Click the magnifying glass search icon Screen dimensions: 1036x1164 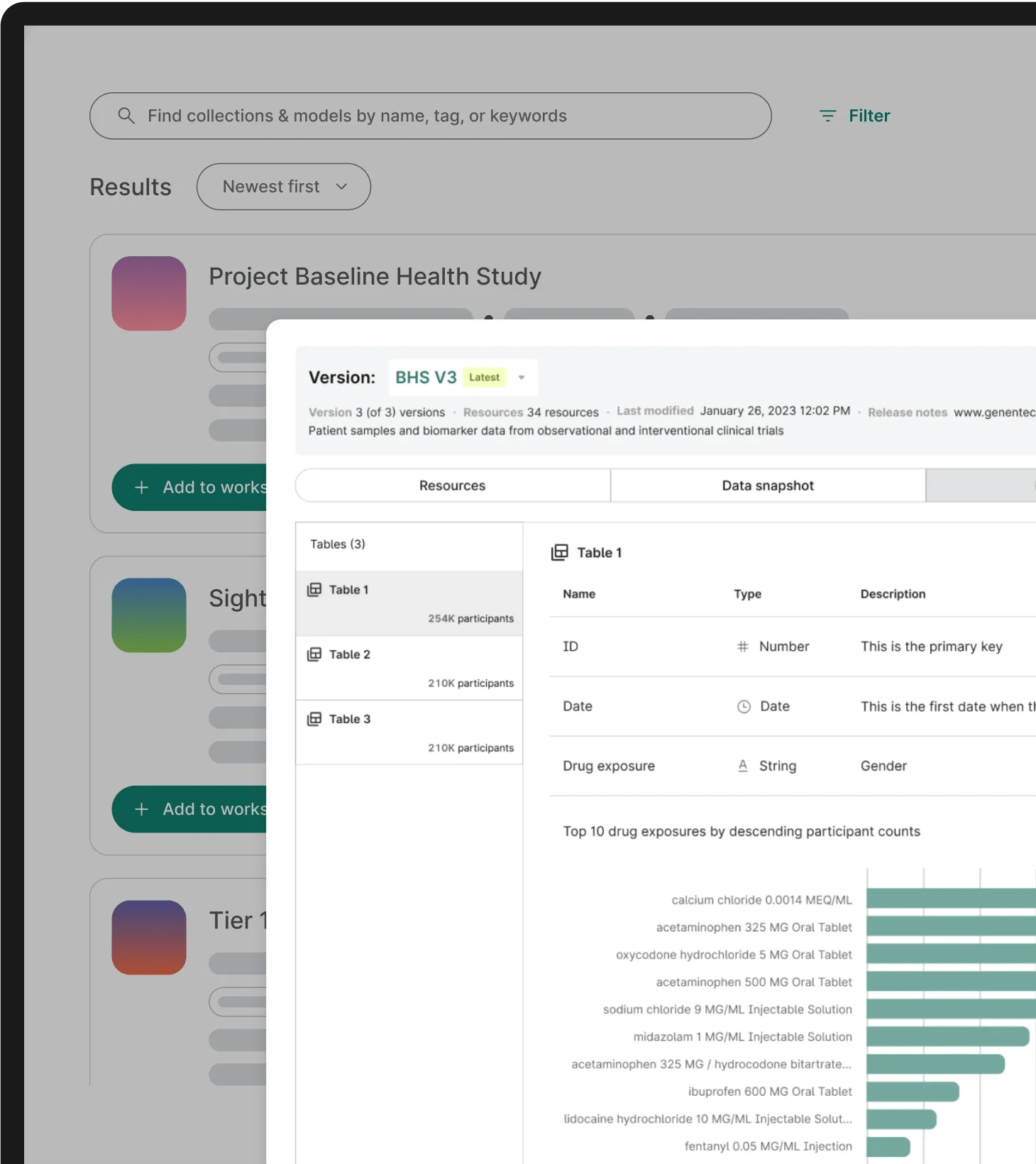point(126,116)
